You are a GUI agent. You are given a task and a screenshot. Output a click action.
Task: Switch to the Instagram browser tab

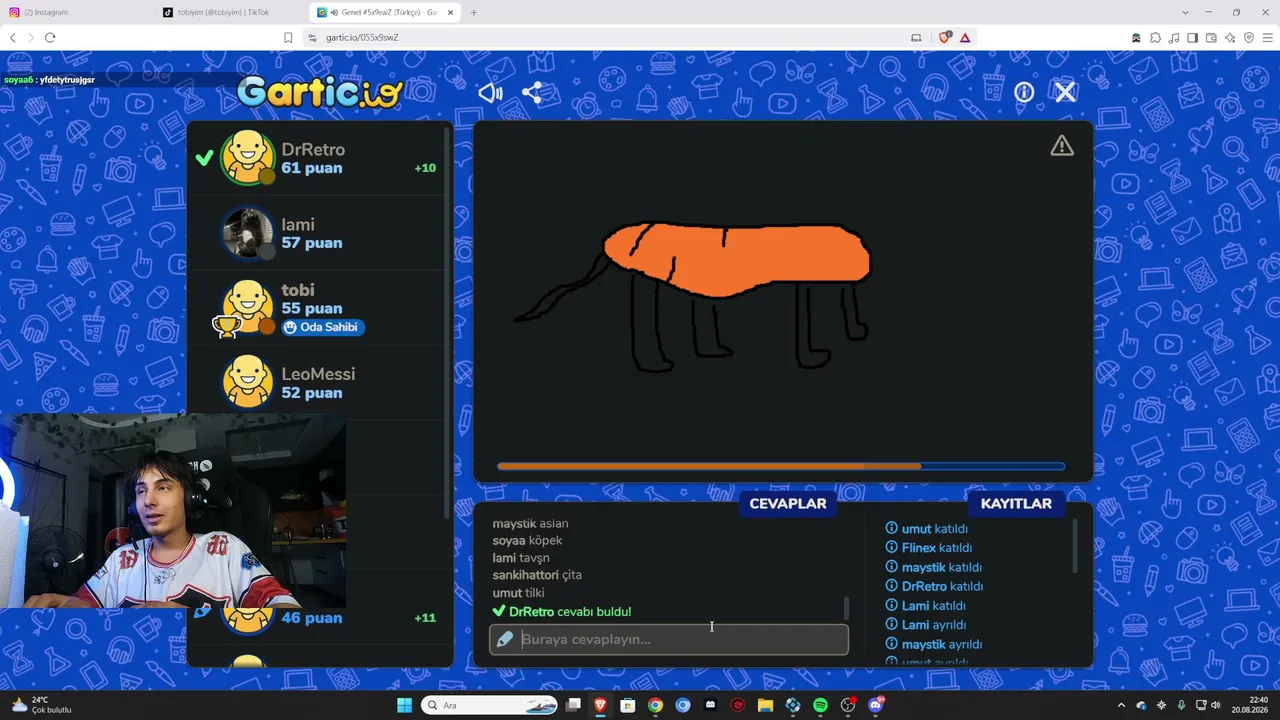78,12
